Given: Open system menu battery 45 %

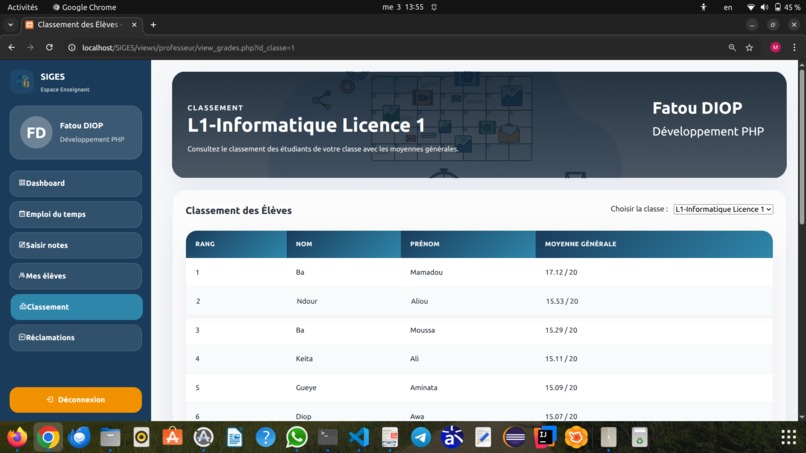Looking at the screenshot, I should 774,7.
